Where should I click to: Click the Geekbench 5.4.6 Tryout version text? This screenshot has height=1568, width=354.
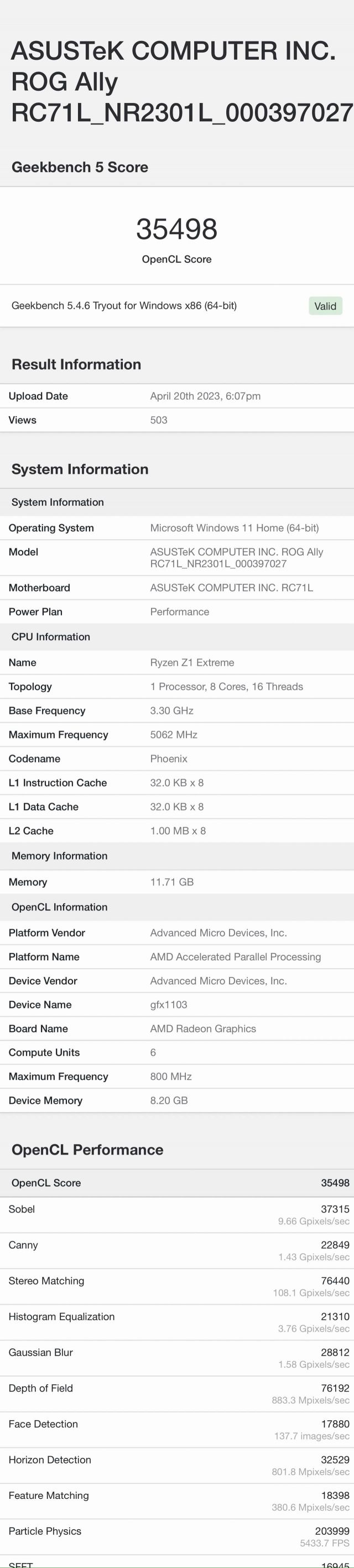click(x=124, y=306)
